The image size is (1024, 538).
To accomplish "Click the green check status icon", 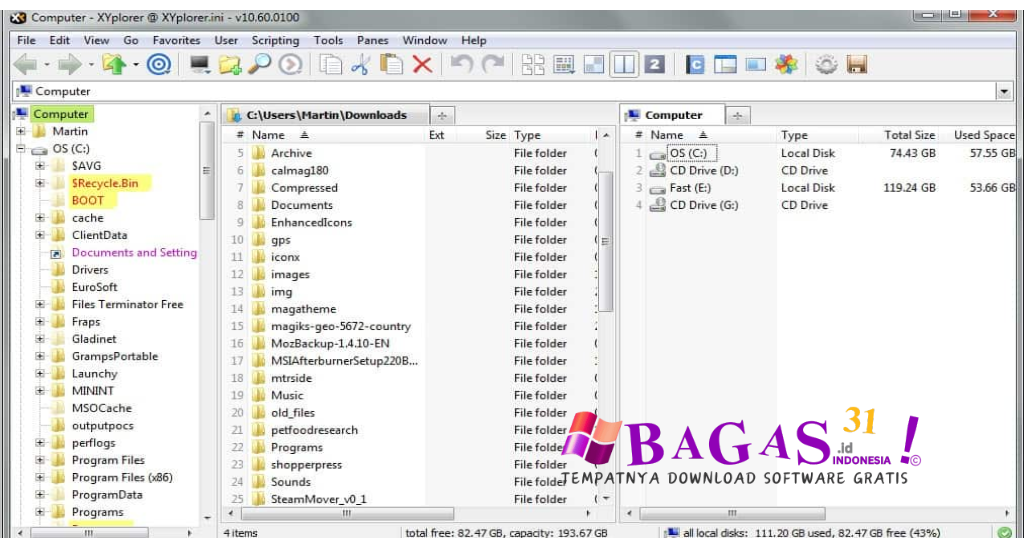I will pos(1004,533).
